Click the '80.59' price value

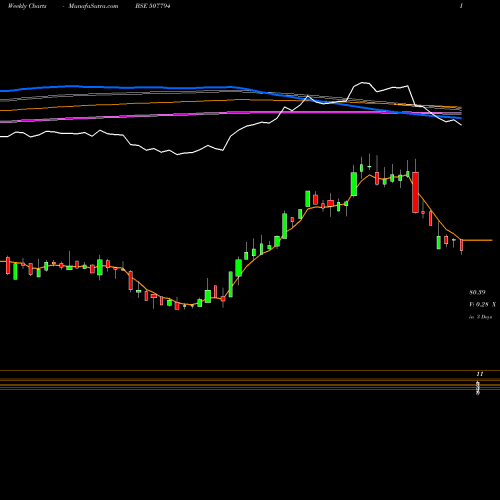tap(477, 292)
